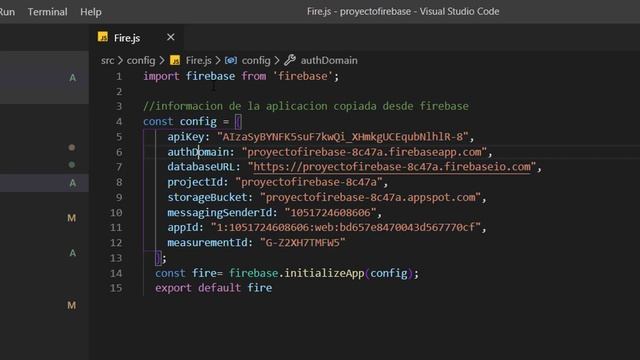This screenshot has width=640, height=360.
Task: Click the comment line about firebase
Action: point(306,106)
